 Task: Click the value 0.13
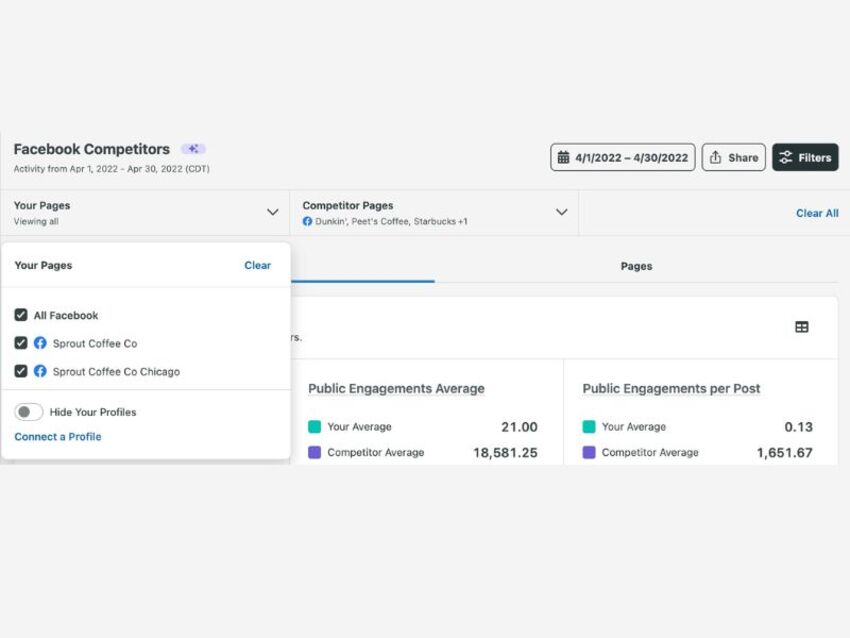click(799, 427)
